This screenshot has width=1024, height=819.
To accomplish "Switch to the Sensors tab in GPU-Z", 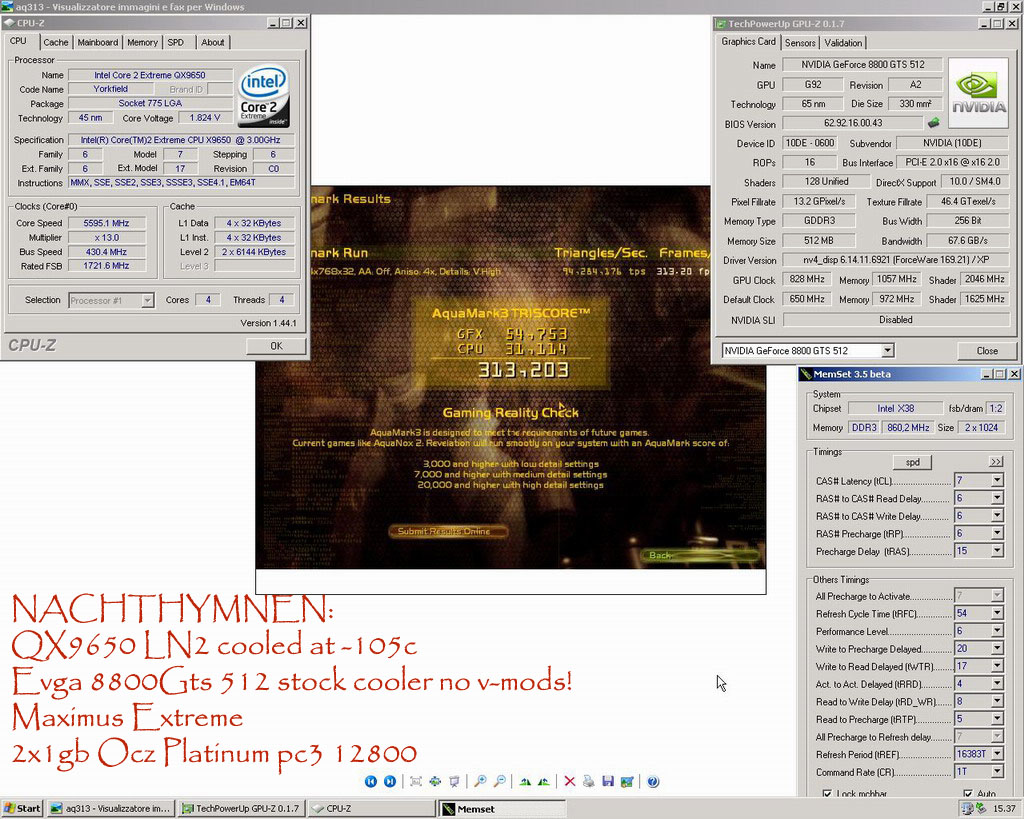I will (800, 43).
